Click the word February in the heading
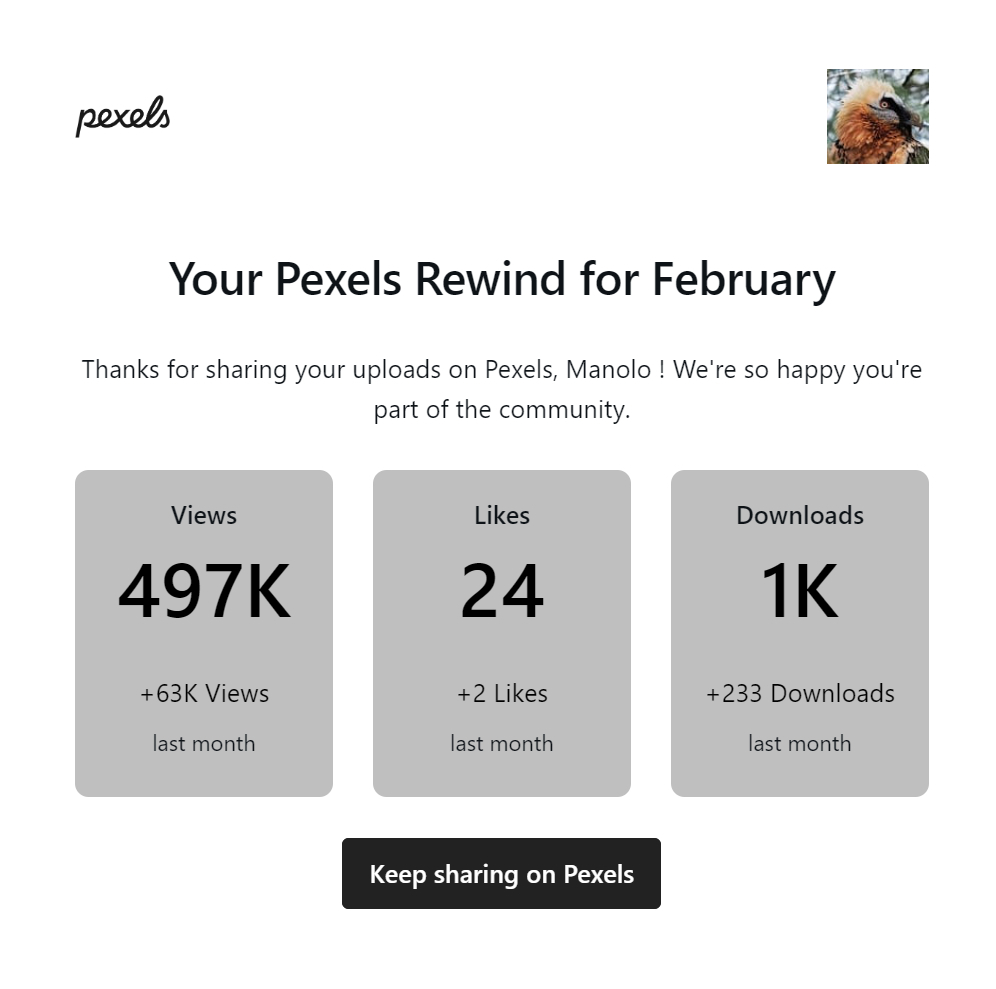The image size is (996, 989). (743, 278)
